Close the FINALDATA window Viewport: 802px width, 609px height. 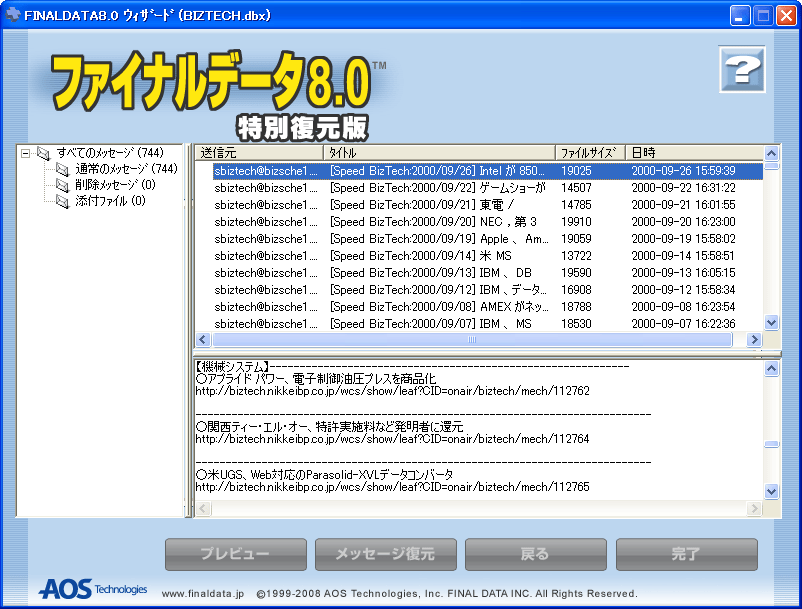(786, 15)
